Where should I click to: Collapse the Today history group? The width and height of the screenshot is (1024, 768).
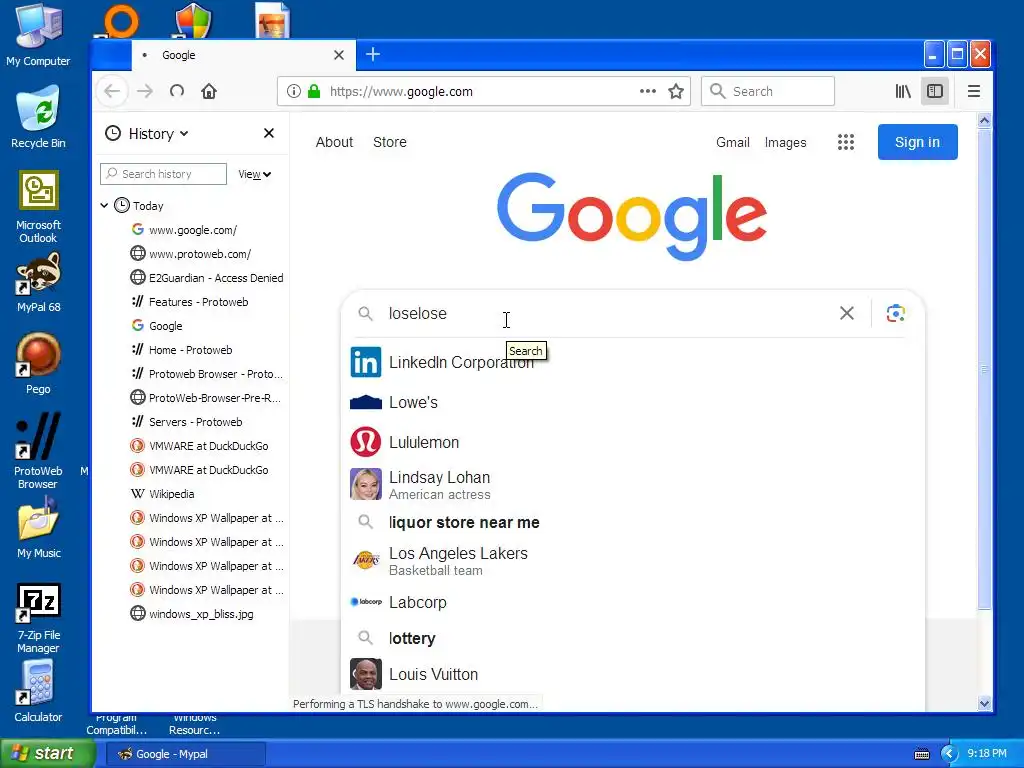coord(104,206)
